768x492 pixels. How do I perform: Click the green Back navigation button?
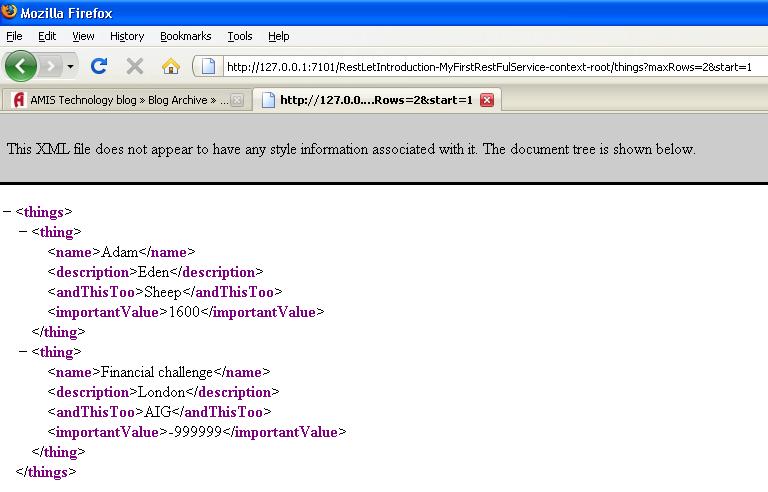(x=21, y=66)
